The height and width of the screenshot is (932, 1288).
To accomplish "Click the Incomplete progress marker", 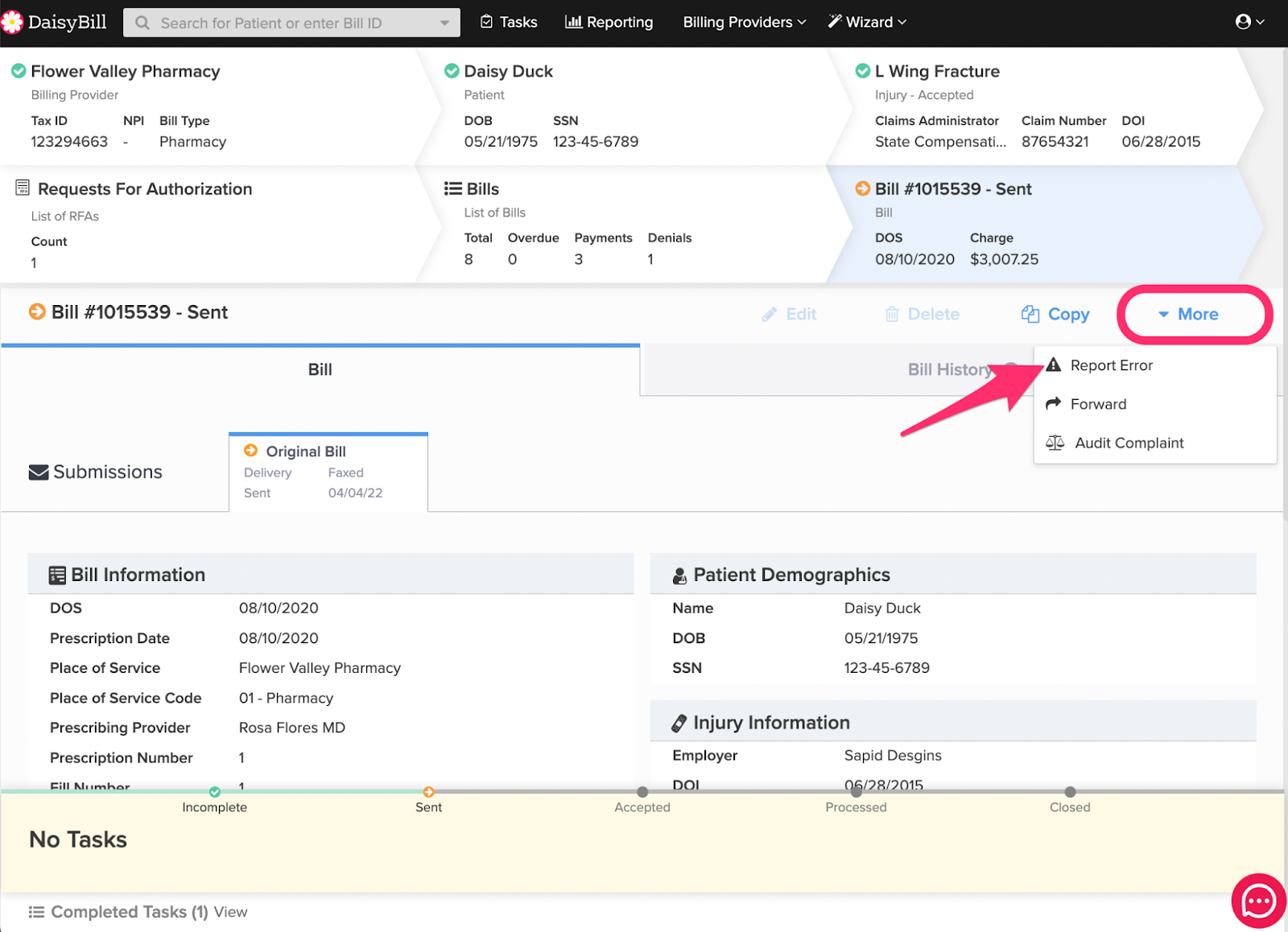I will pyautogui.click(x=215, y=792).
